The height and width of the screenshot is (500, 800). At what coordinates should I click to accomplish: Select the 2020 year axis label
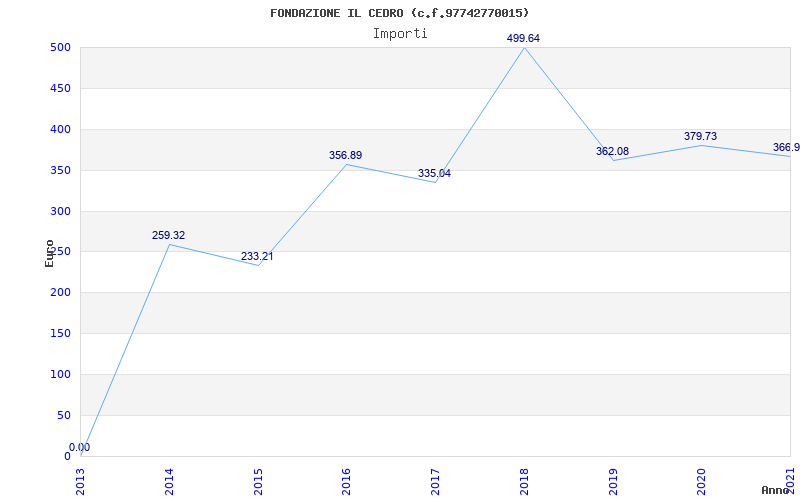[x=702, y=482]
